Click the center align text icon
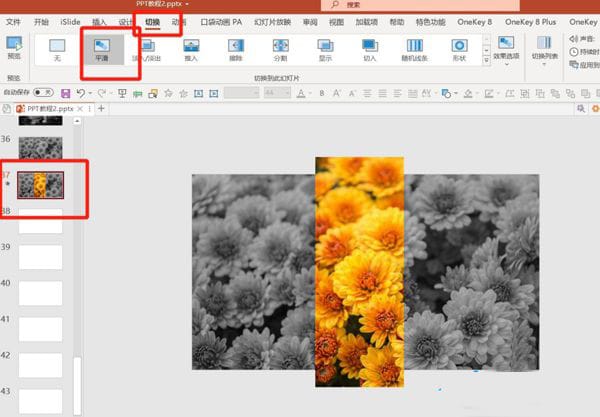This screenshot has width=600, height=417. click(367, 93)
